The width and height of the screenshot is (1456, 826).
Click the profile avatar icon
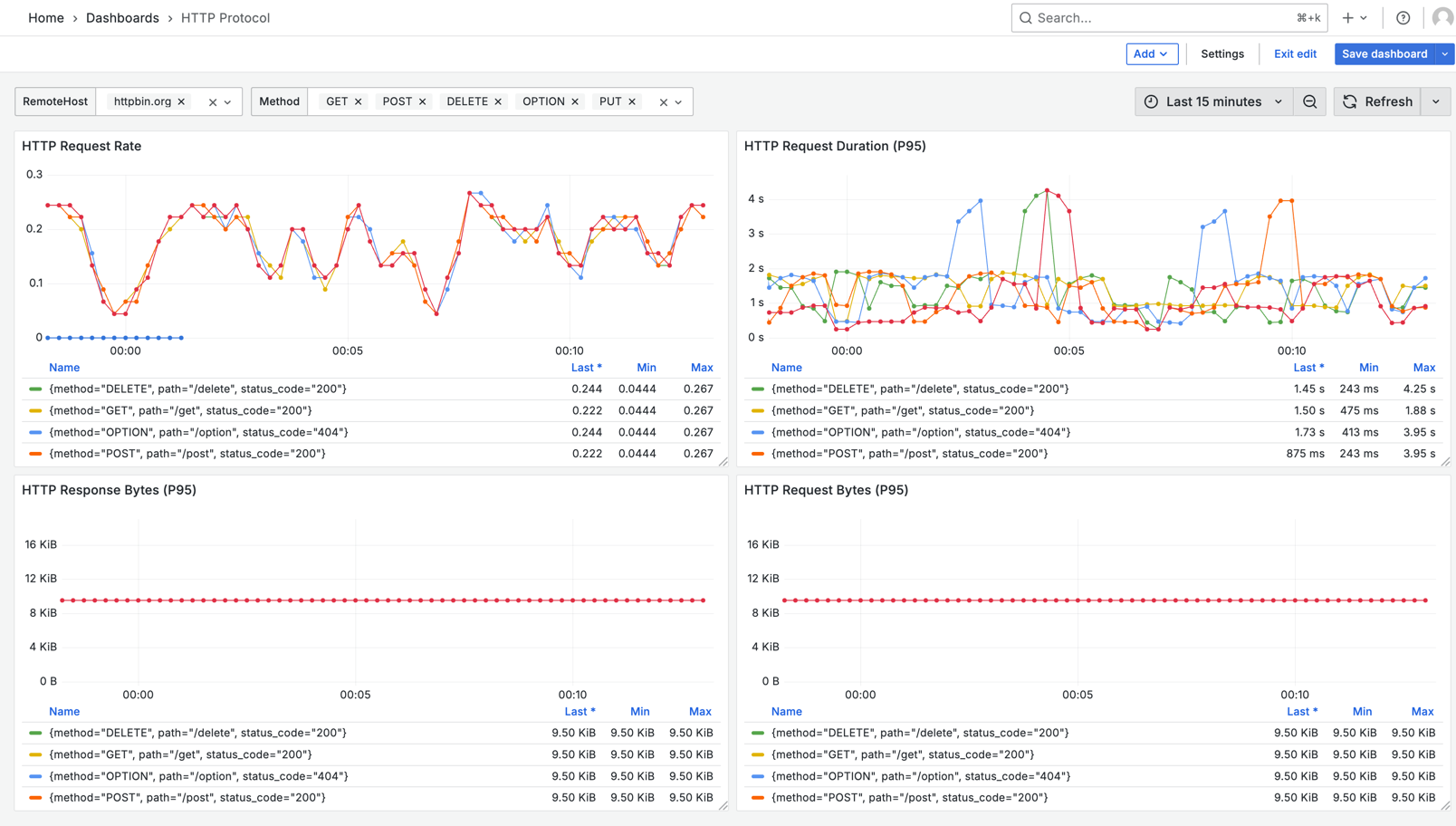[x=1442, y=17]
